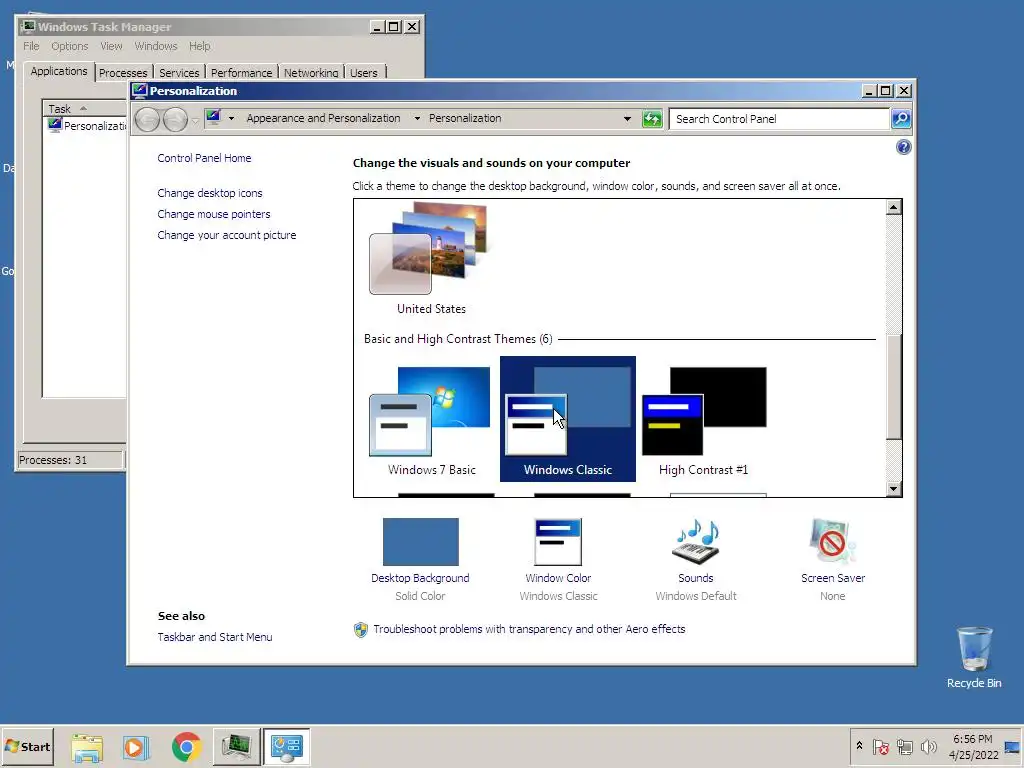Open the View menu in Task Manager

(111, 46)
